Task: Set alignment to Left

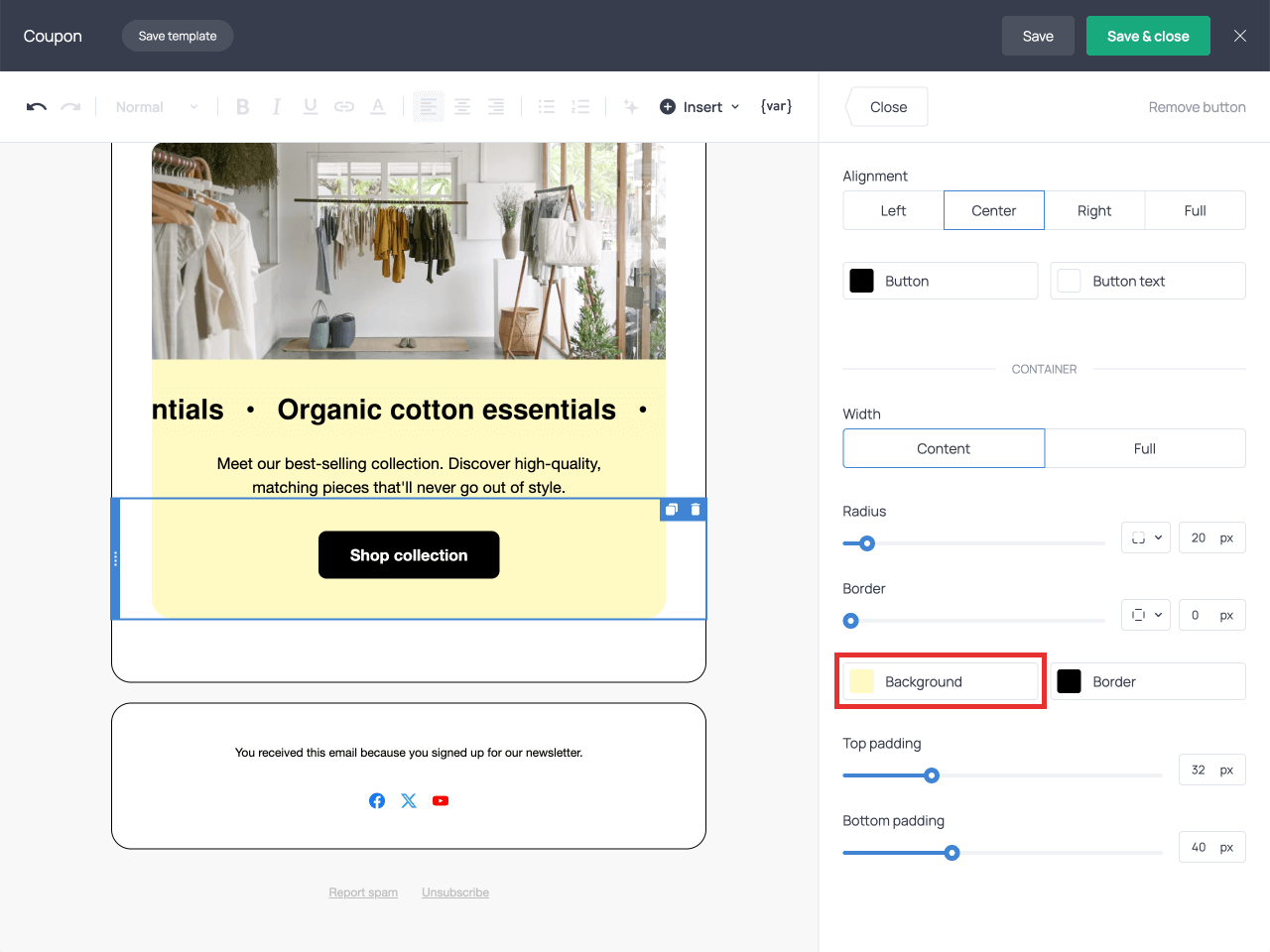Action: pos(893,210)
